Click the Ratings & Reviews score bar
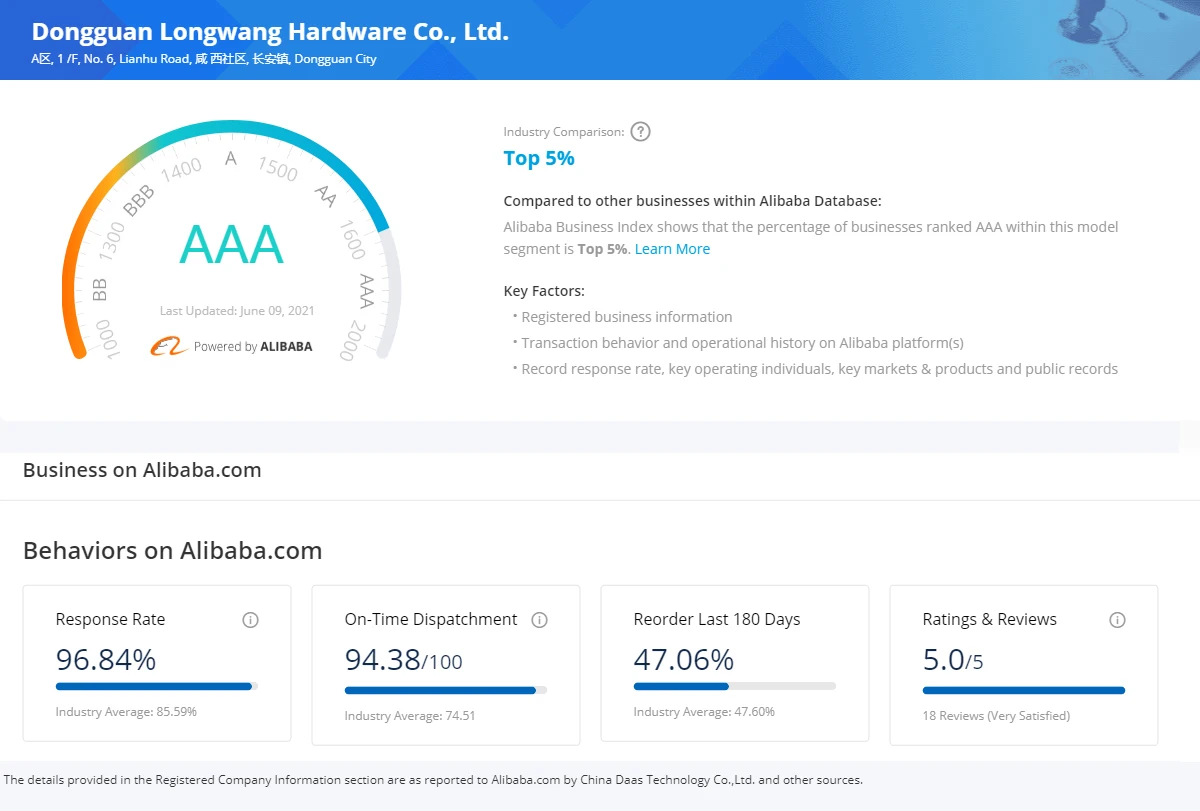The height and width of the screenshot is (811, 1200). click(1024, 690)
